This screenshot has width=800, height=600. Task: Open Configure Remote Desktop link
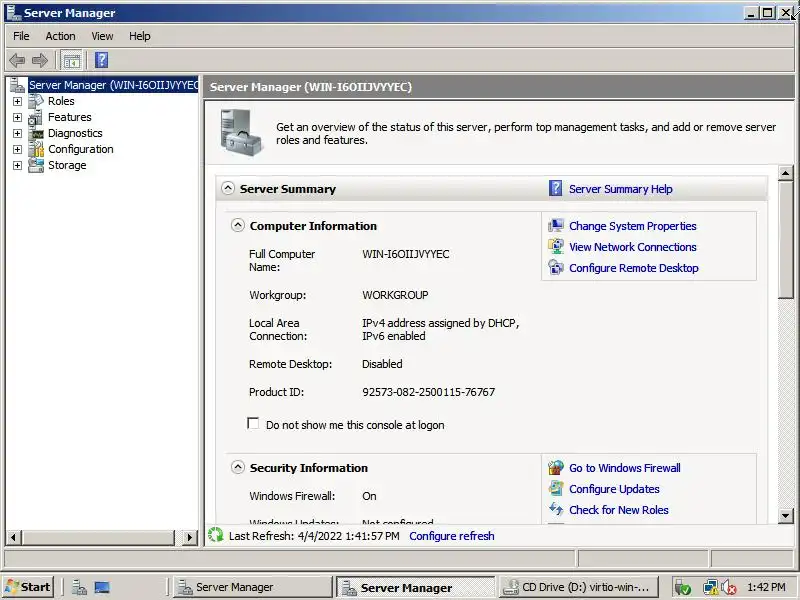tap(634, 268)
